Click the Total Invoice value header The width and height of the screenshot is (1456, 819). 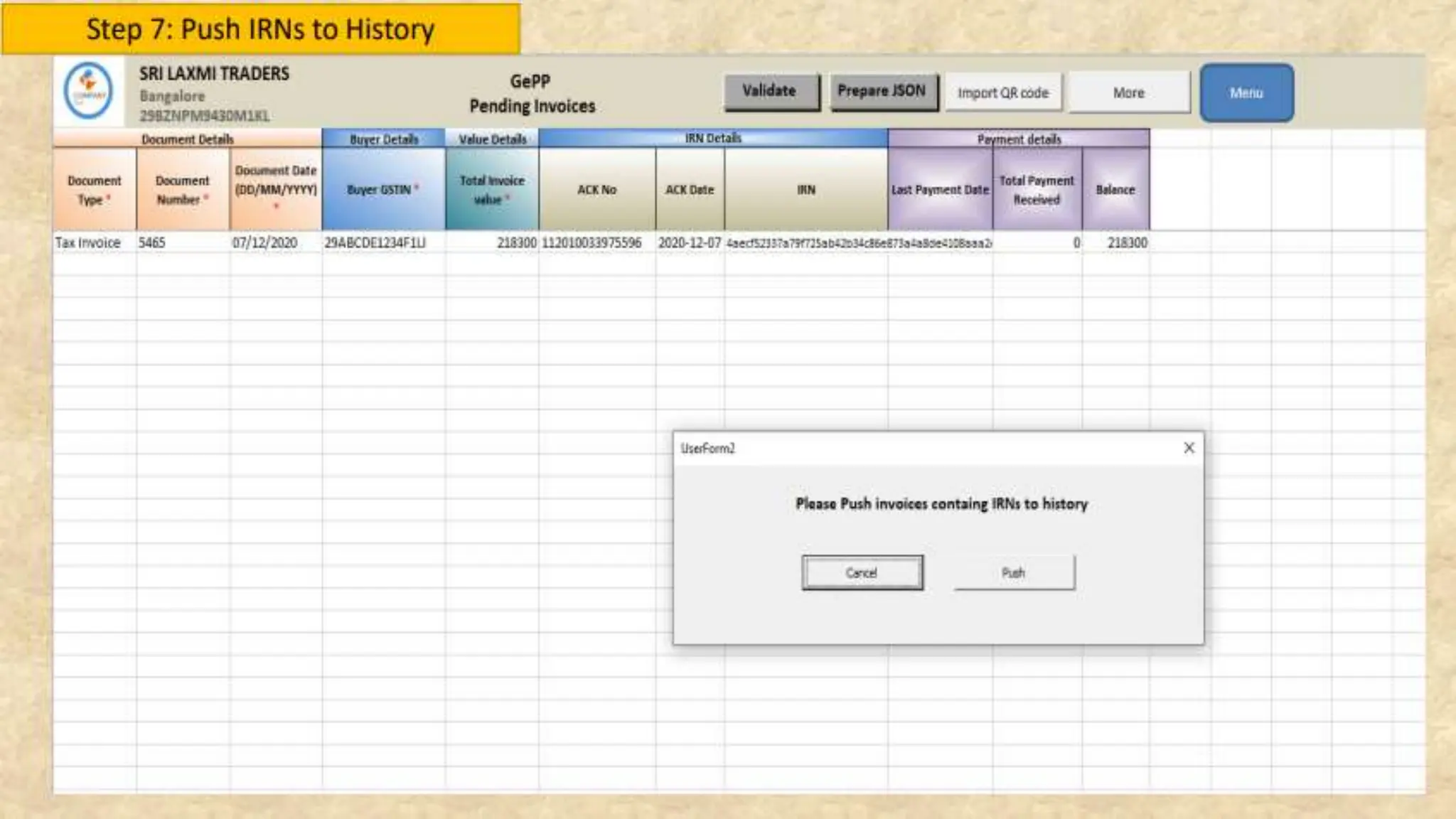click(x=491, y=190)
